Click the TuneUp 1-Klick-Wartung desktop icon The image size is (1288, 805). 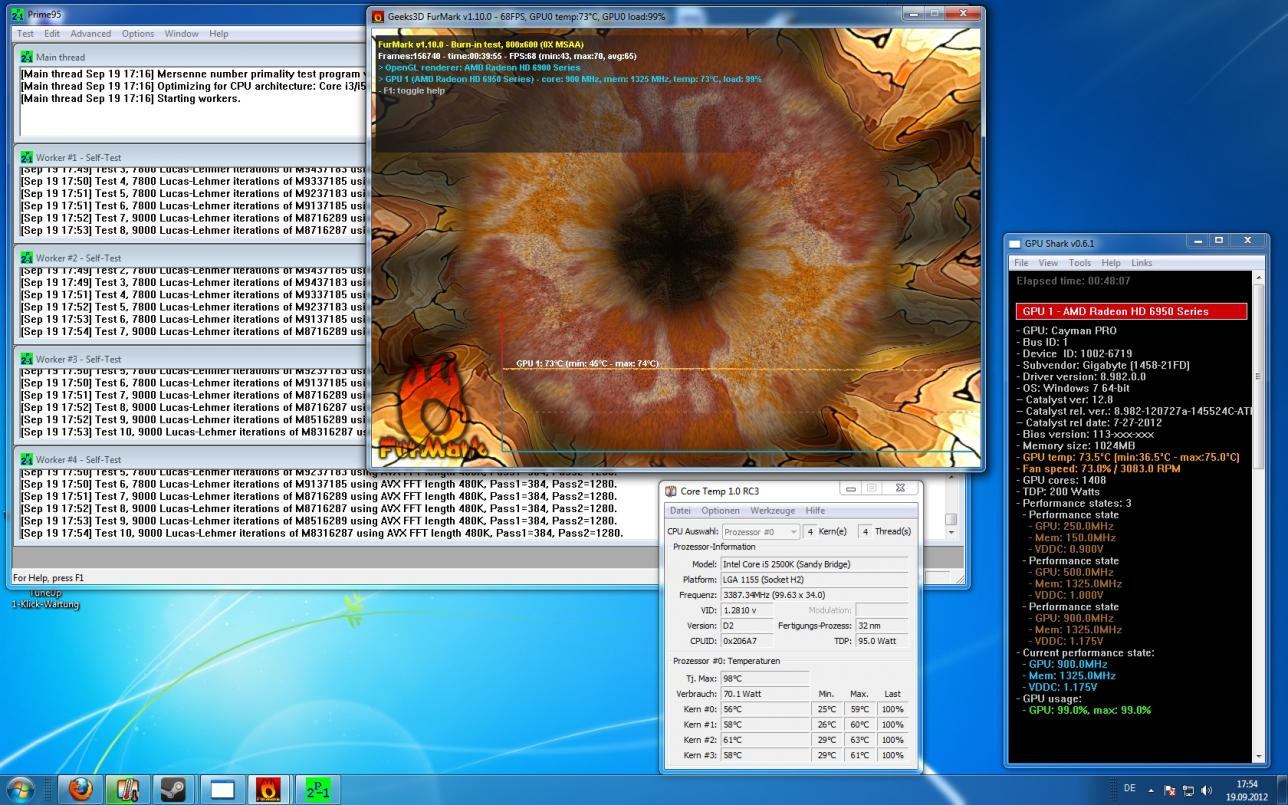[x=45, y=599]
